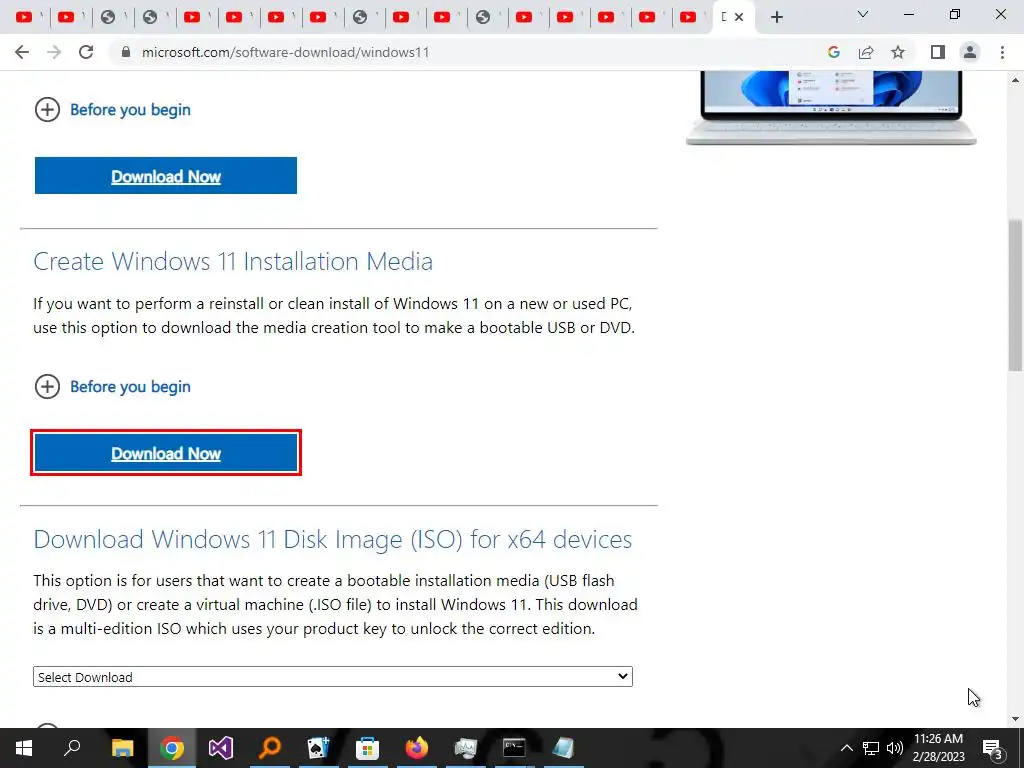Open the orange magnifier app in taskbar
Viewport: 1024px width, 768px height.
pyautogui.click(x=270, y=748)
